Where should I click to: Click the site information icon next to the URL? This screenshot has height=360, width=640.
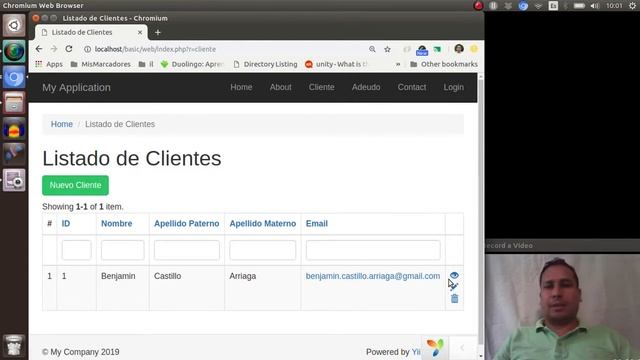coord(87,49)
